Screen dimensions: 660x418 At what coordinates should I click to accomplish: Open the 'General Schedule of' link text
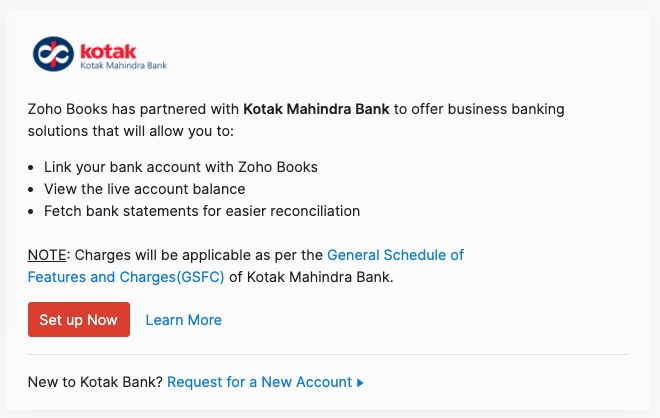395,255
